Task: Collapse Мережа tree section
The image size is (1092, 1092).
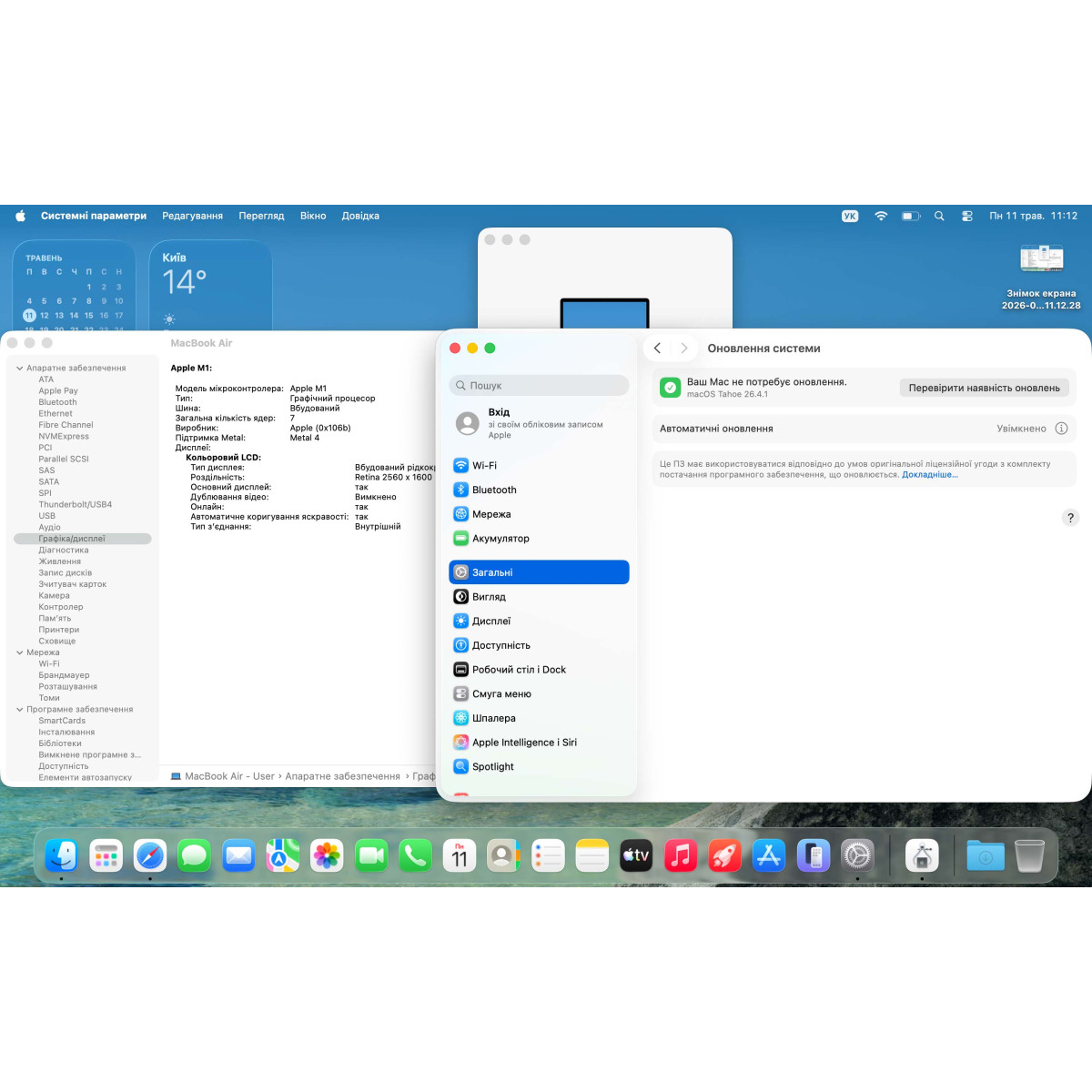Action: 20,652
